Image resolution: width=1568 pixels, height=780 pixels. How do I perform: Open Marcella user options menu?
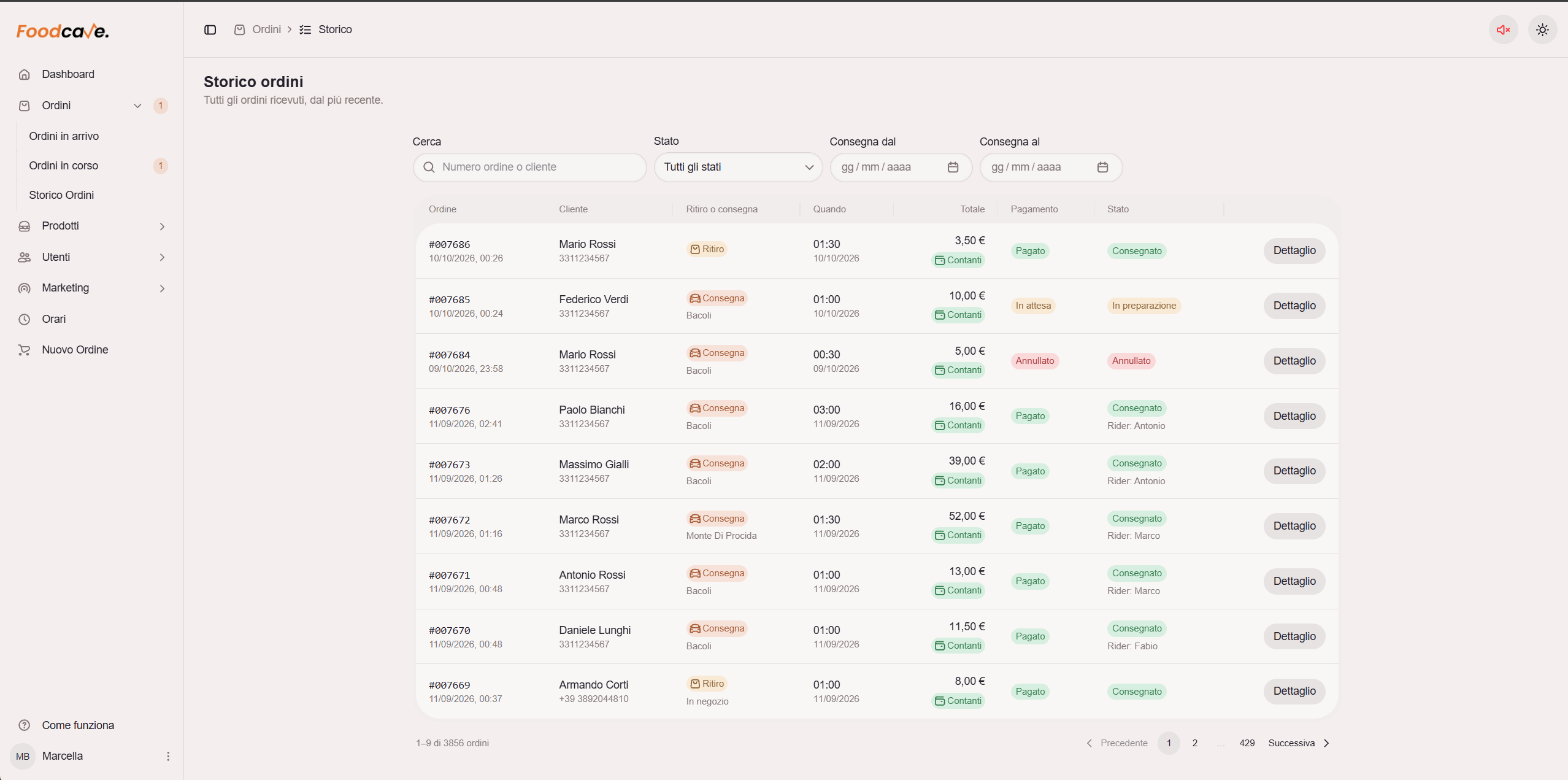168,756
